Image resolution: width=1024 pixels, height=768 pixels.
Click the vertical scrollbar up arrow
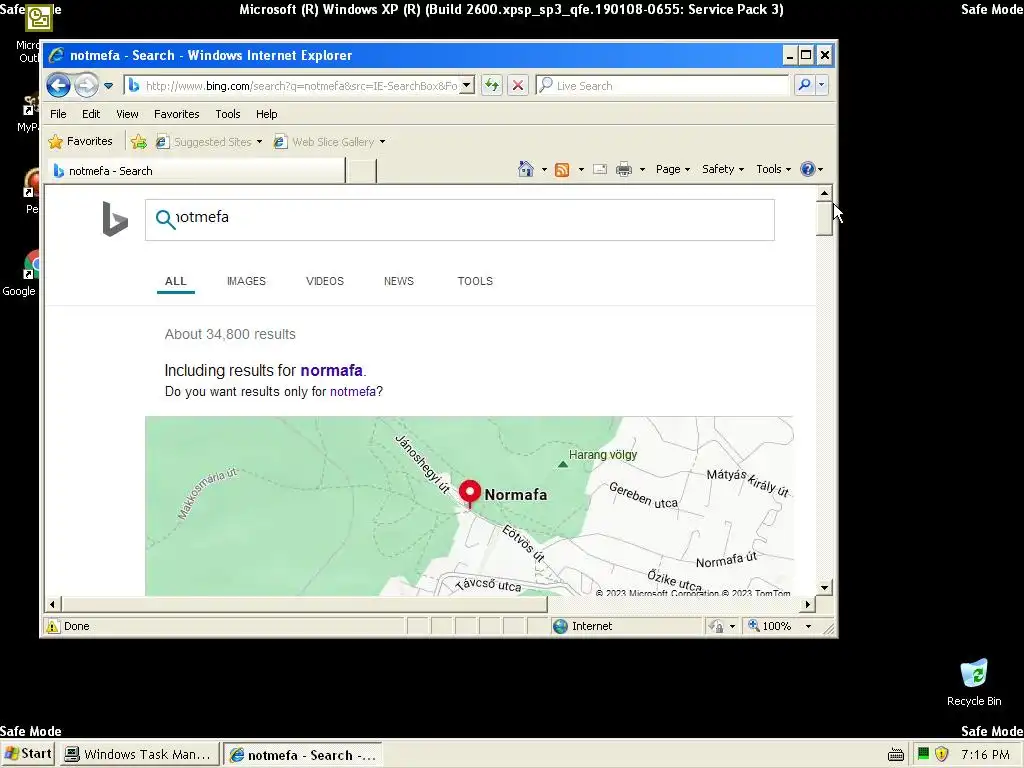[x=824, y=193]
